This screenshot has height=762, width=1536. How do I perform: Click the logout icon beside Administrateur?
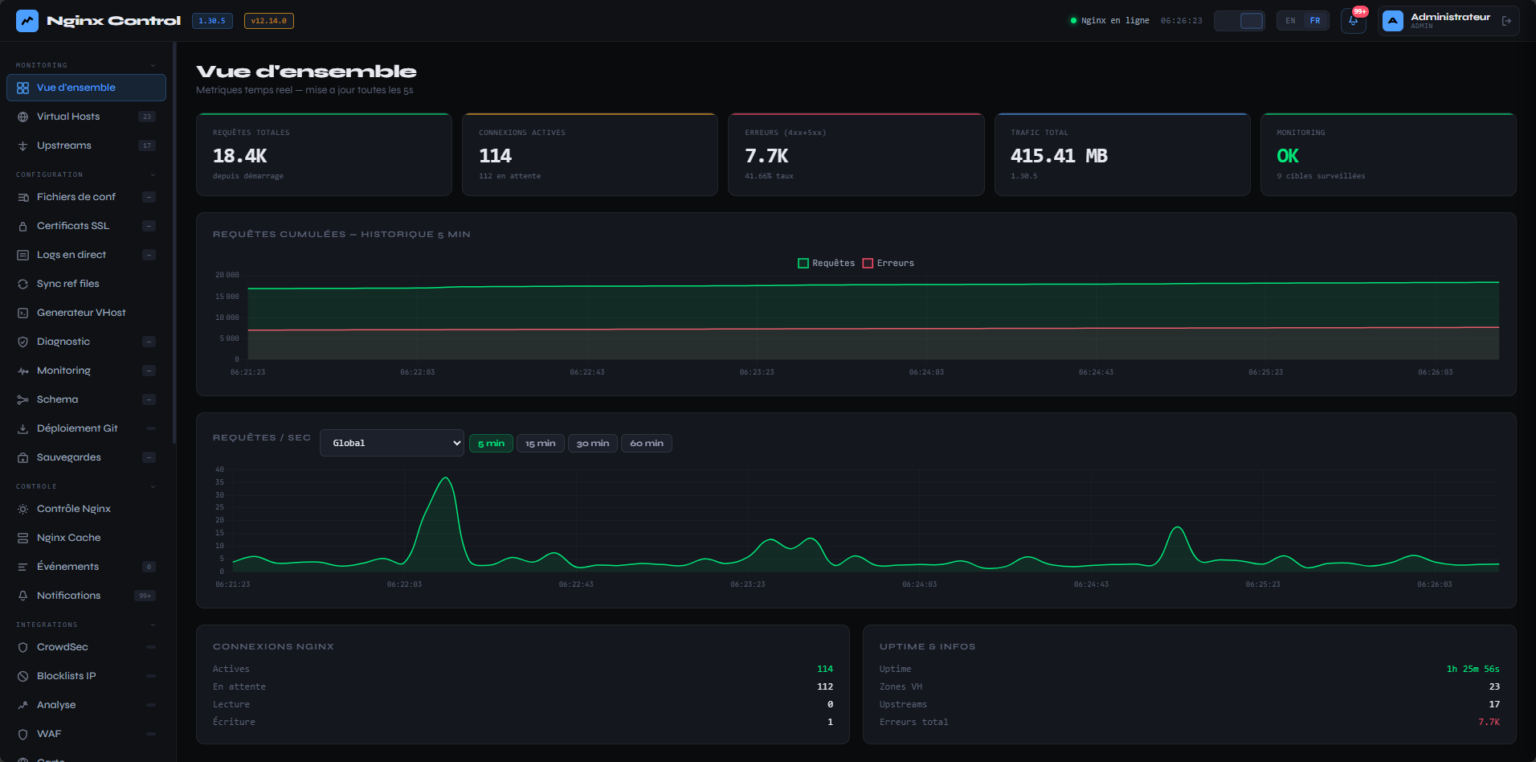[1506, 21]
